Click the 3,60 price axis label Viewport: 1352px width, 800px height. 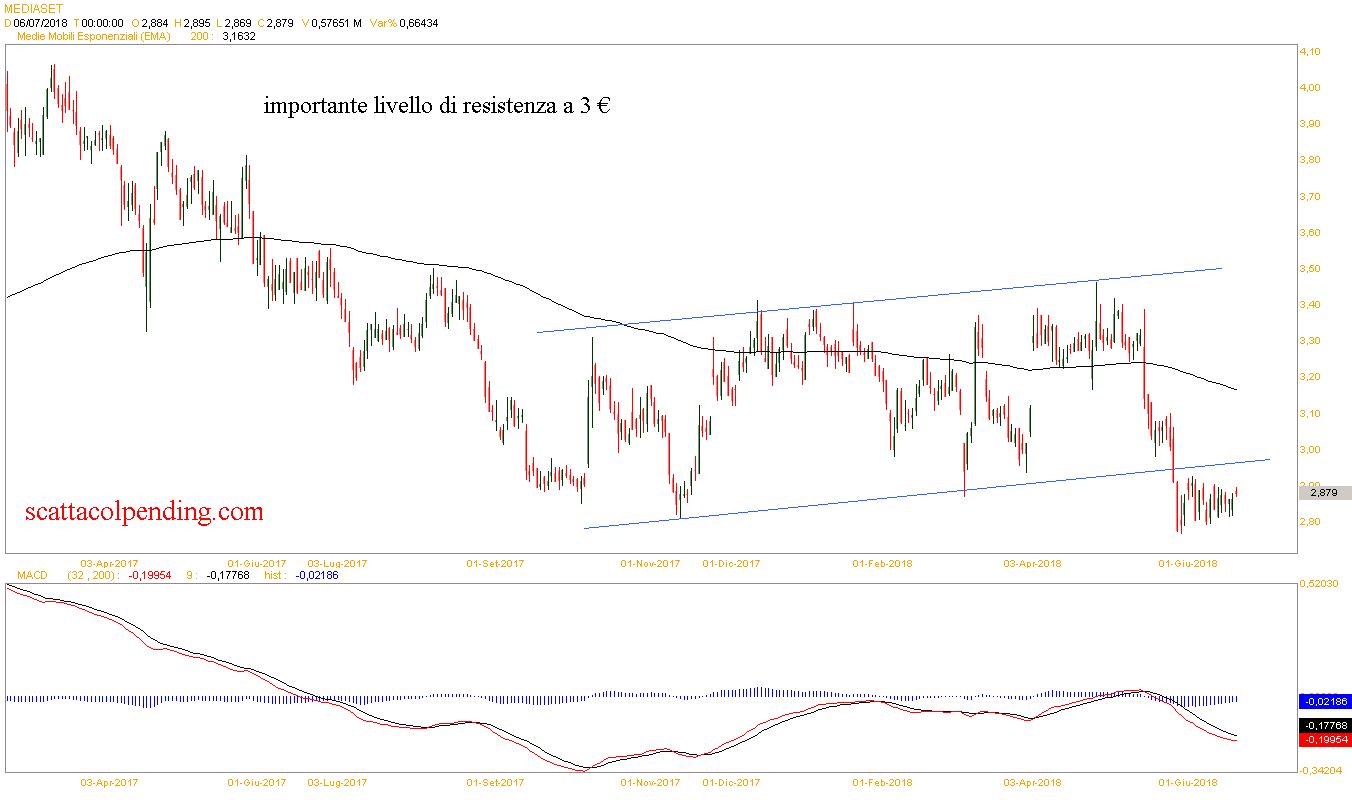(x=1310, y=232)
